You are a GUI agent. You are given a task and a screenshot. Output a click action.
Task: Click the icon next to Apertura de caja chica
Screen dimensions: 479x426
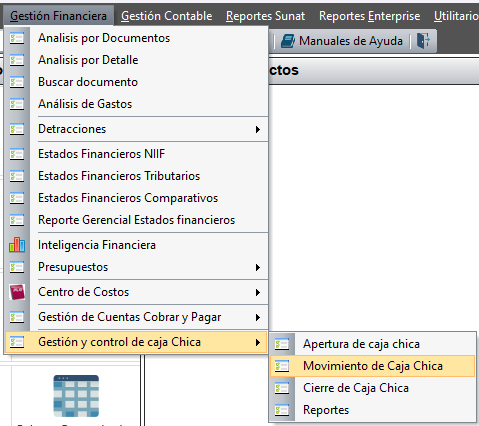coord(282,344)
